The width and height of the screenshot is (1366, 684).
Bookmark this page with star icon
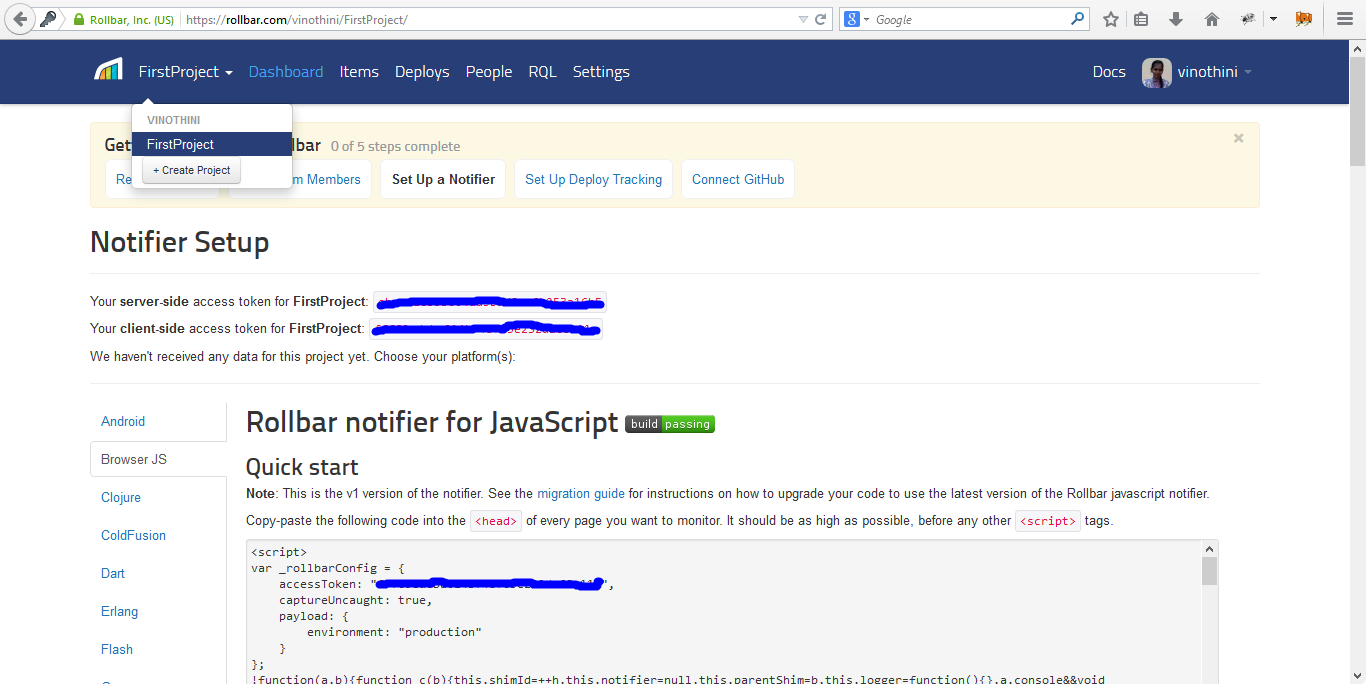coord(1110,19)
